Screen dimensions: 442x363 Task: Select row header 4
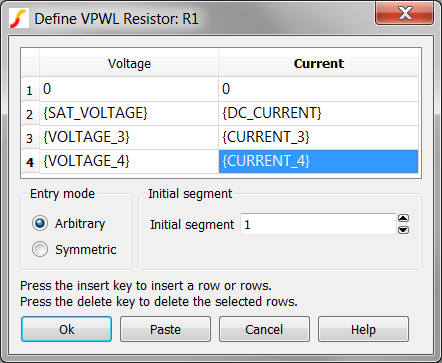point(30,162)
